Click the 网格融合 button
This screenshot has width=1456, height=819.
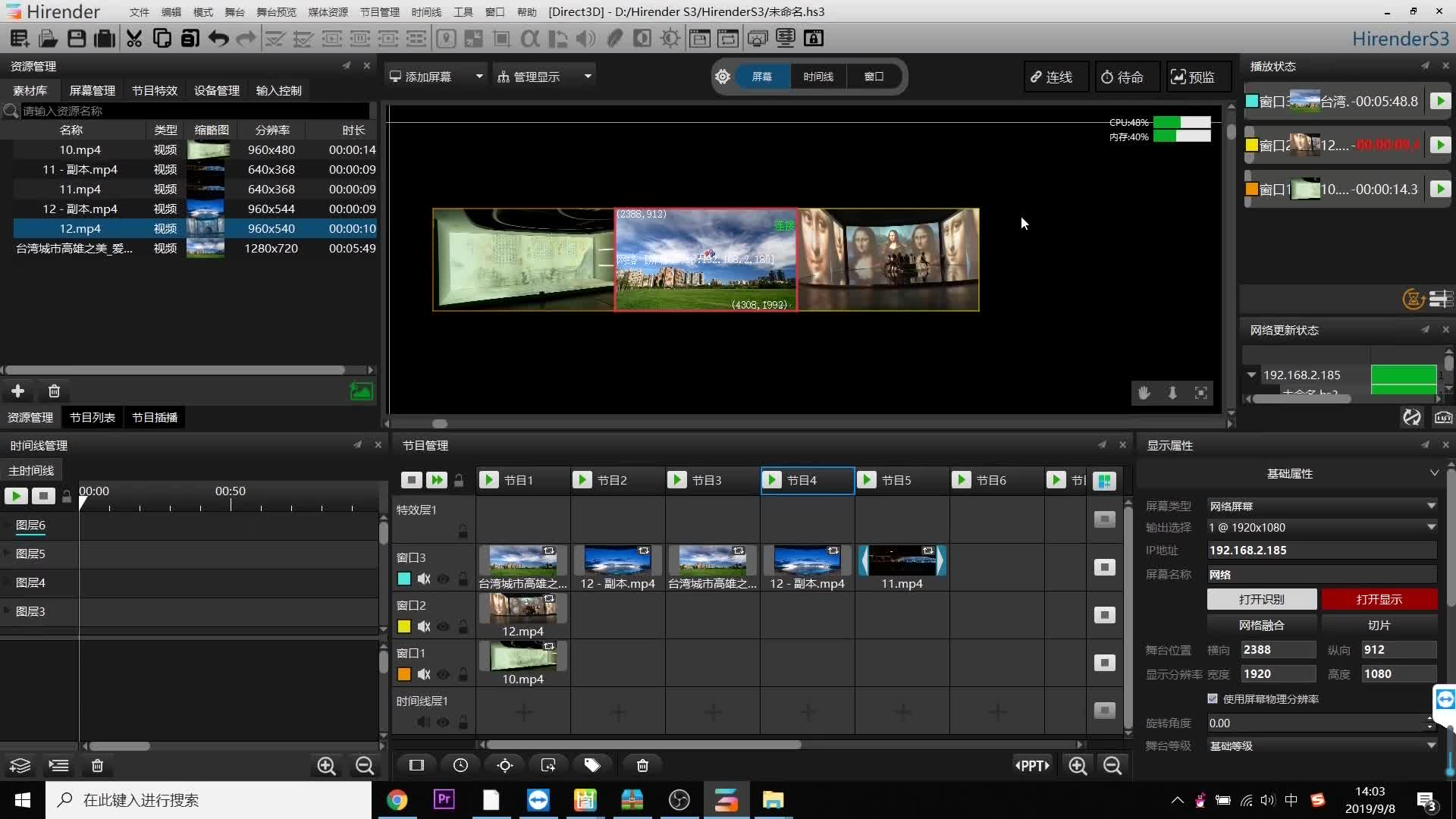1262,625
